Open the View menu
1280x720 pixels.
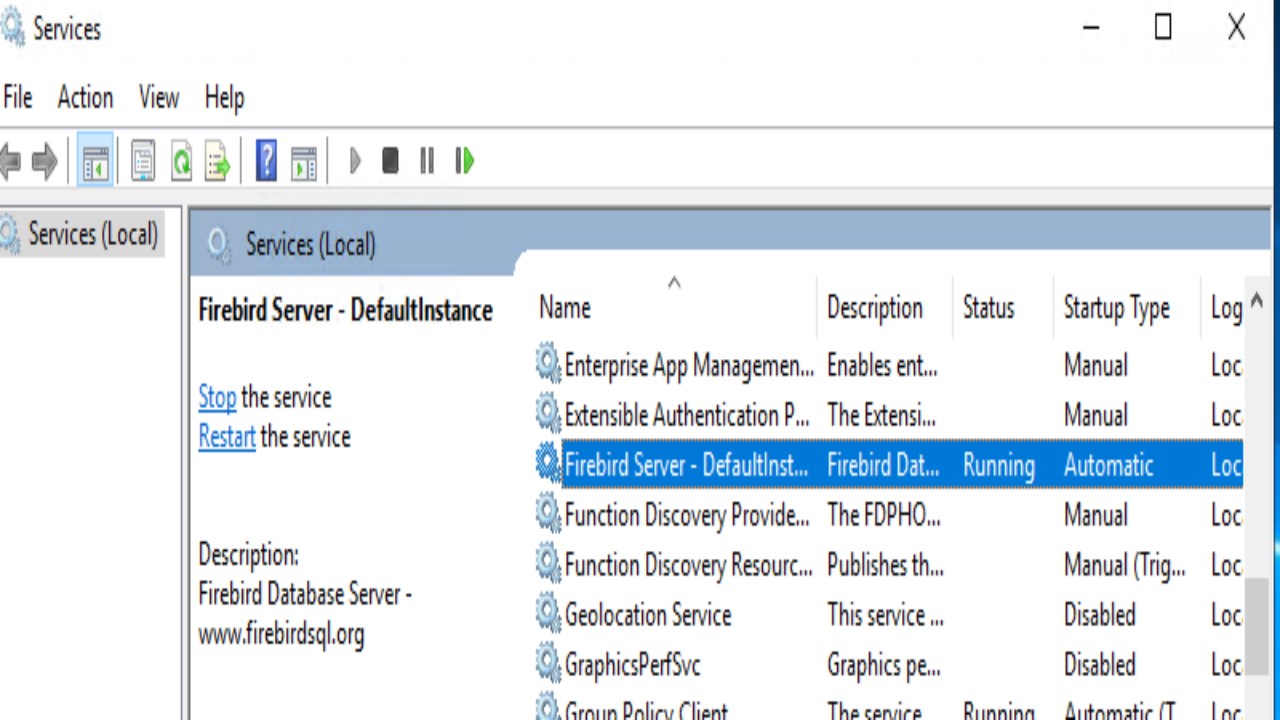click(x=159, y=97)
